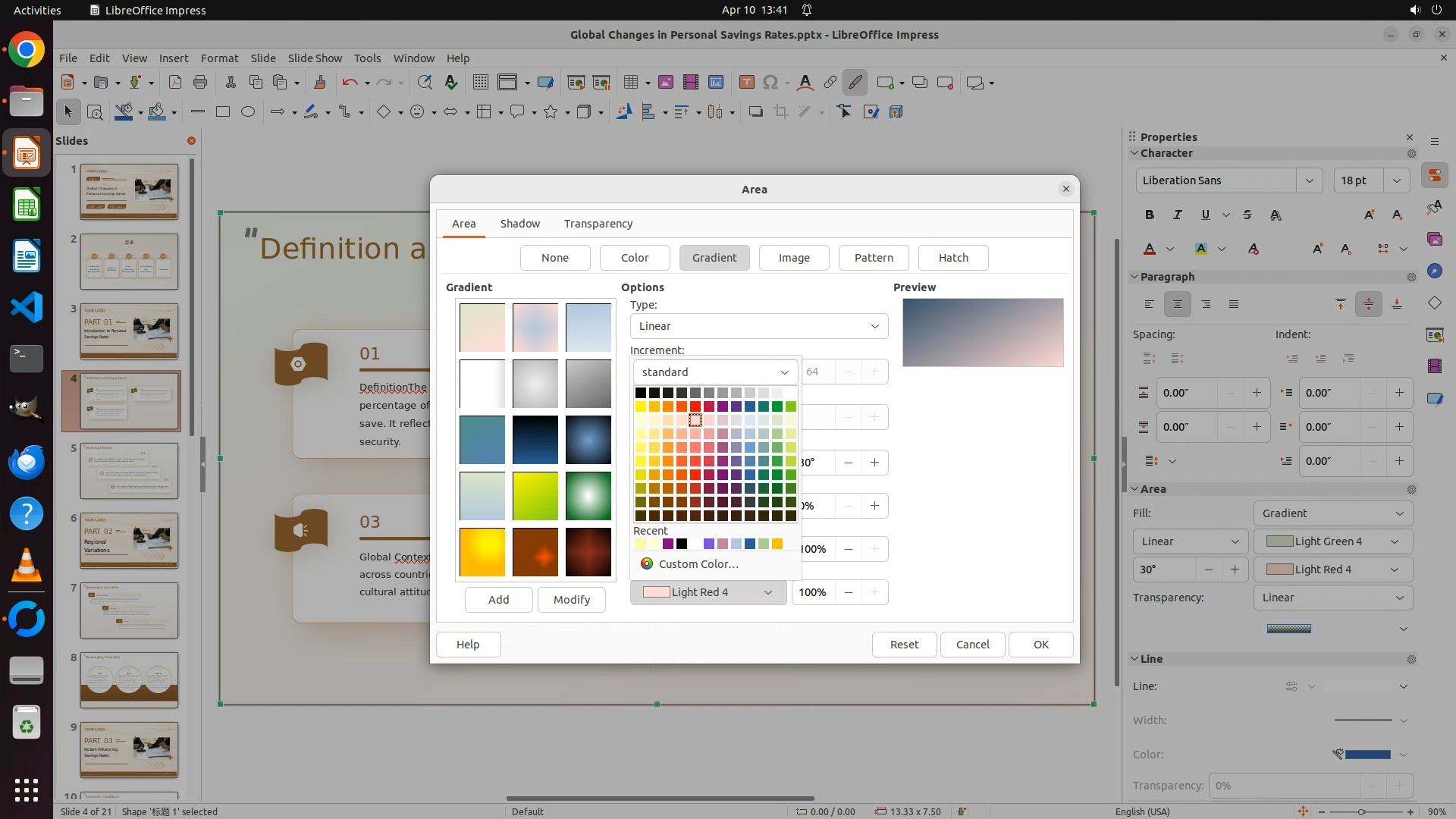Screen dimensions: 1456x819
Task: Open the Insert Special Character tool
Action: [770, 83]
